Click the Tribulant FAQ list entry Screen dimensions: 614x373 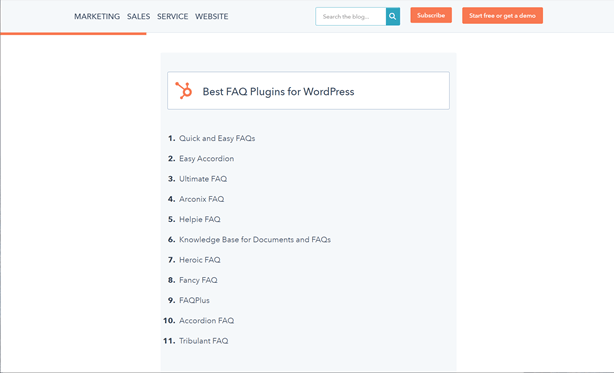click(204, 341)
